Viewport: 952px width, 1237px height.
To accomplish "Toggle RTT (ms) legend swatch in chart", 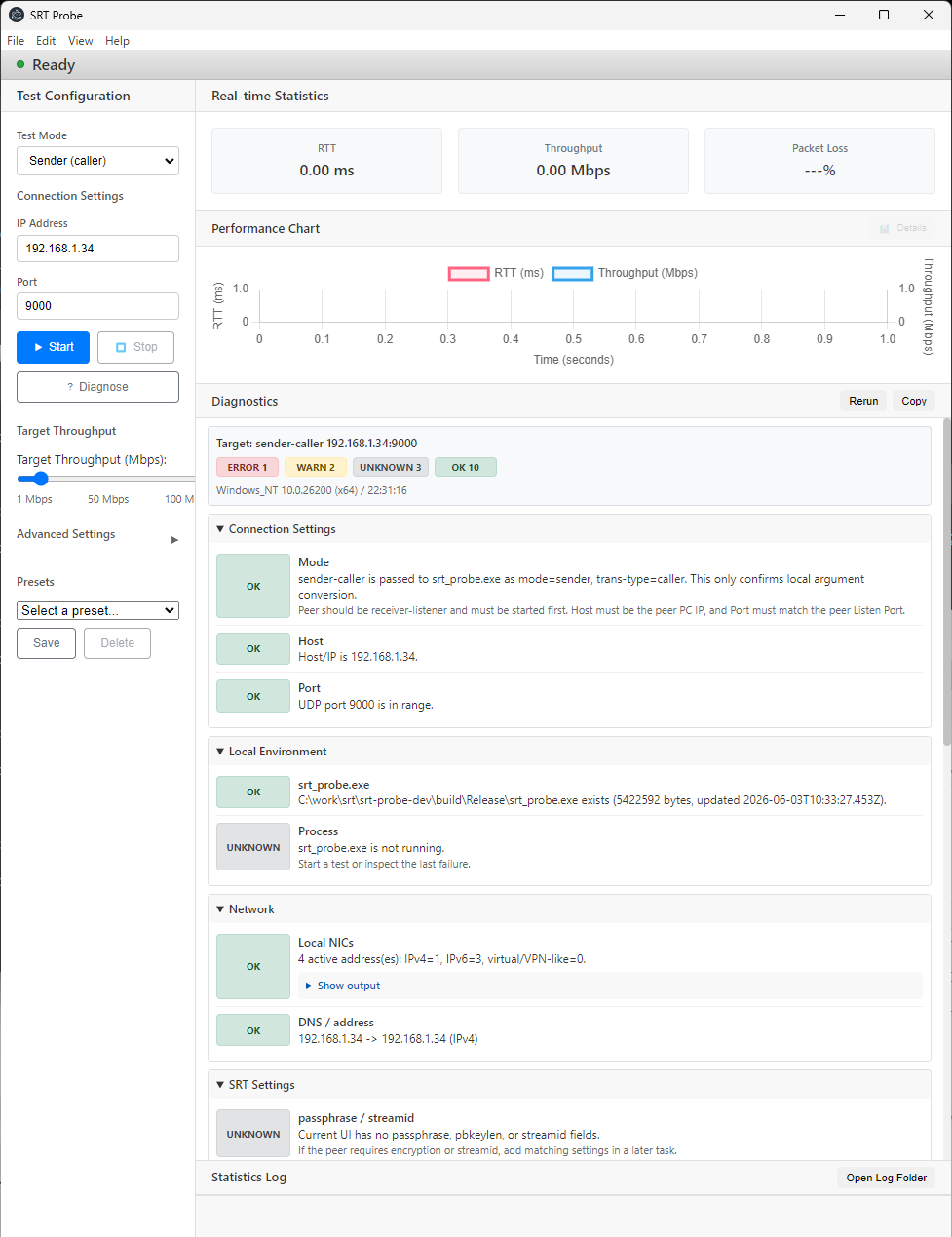I will click(469, 273).
